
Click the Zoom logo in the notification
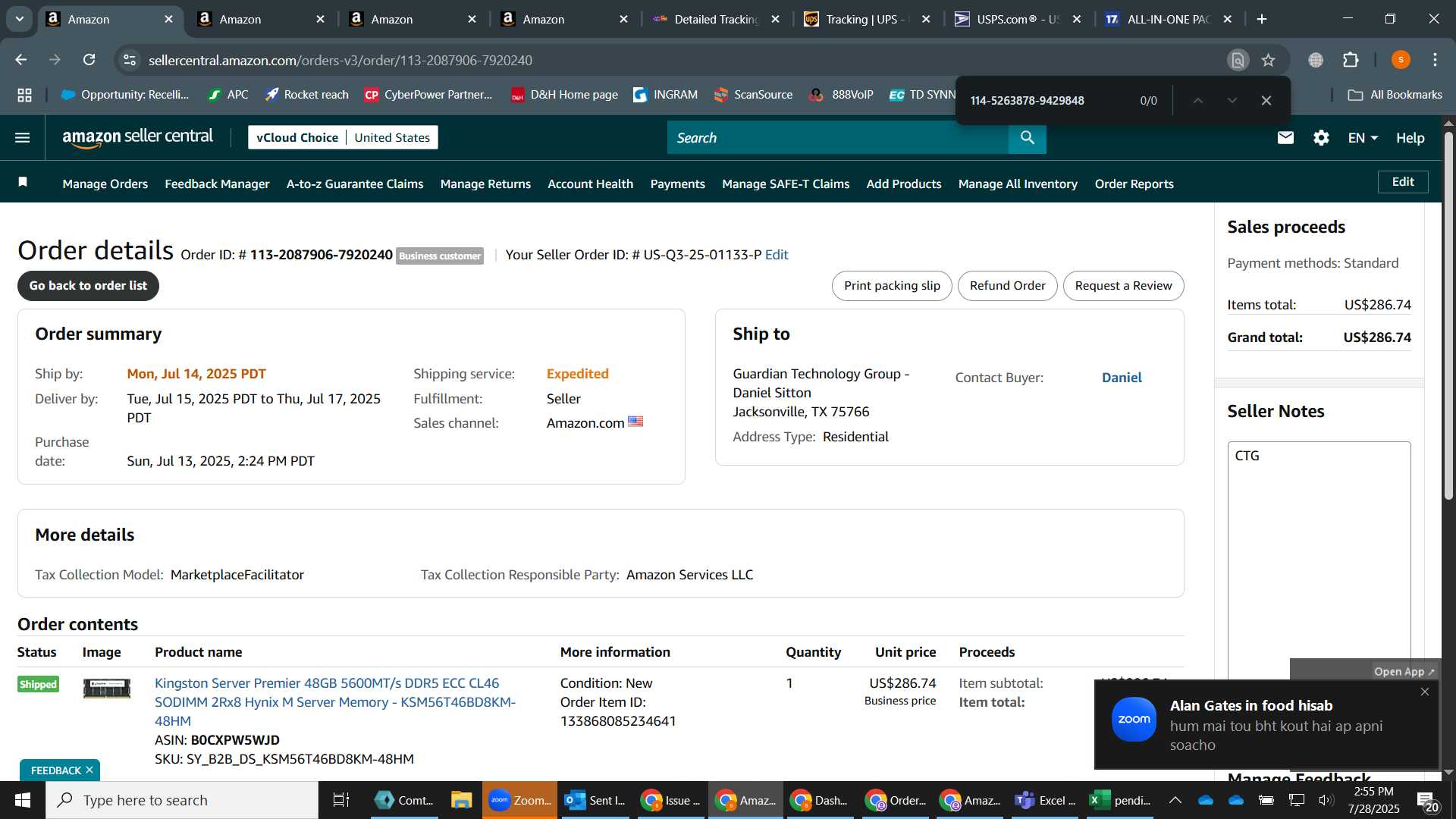(1134, 720)
